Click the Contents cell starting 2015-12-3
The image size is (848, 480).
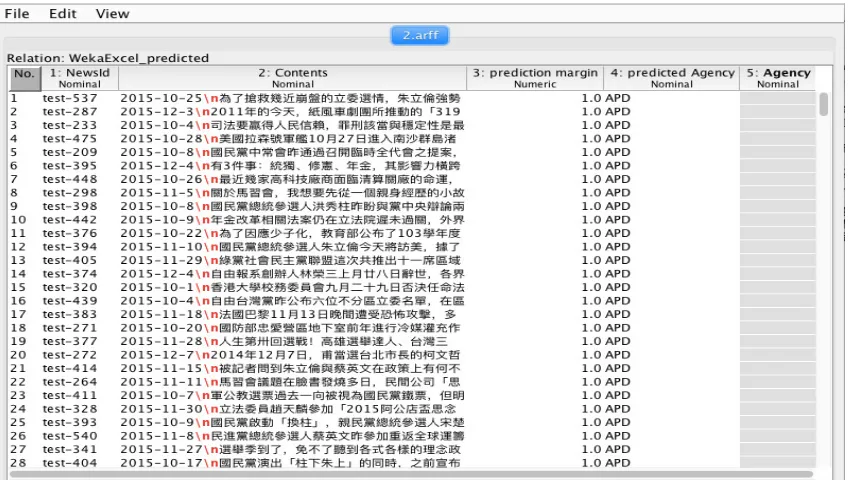coord(293,112)
